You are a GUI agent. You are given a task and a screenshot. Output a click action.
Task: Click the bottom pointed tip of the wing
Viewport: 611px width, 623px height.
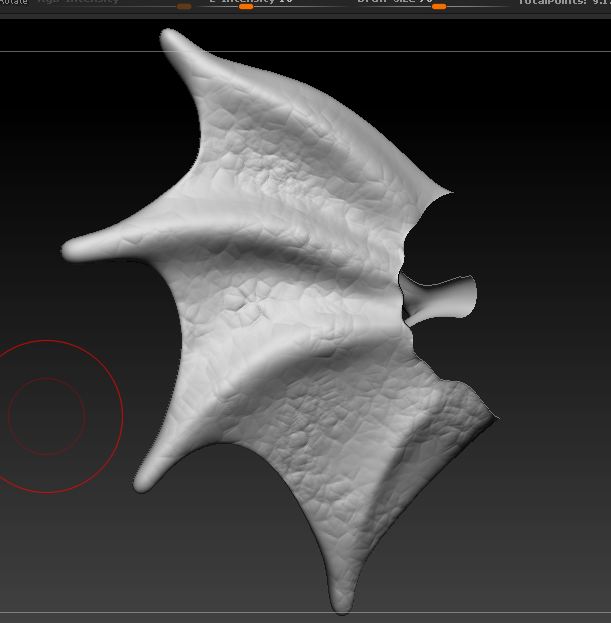[342, 602]
